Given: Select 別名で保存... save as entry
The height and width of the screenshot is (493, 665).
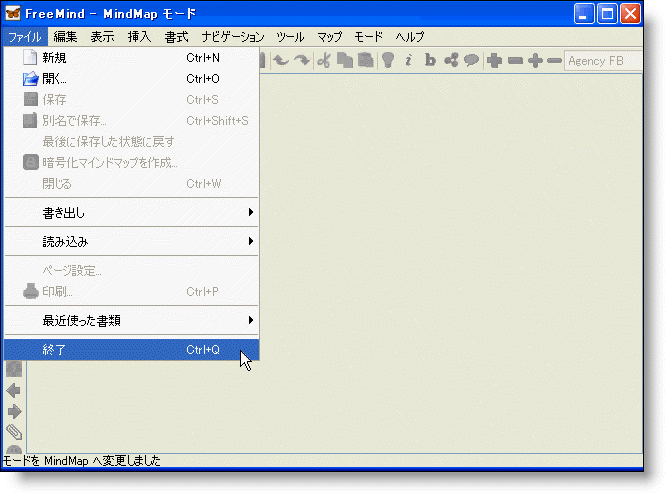Looking at the screenshot, I should 131,120.
